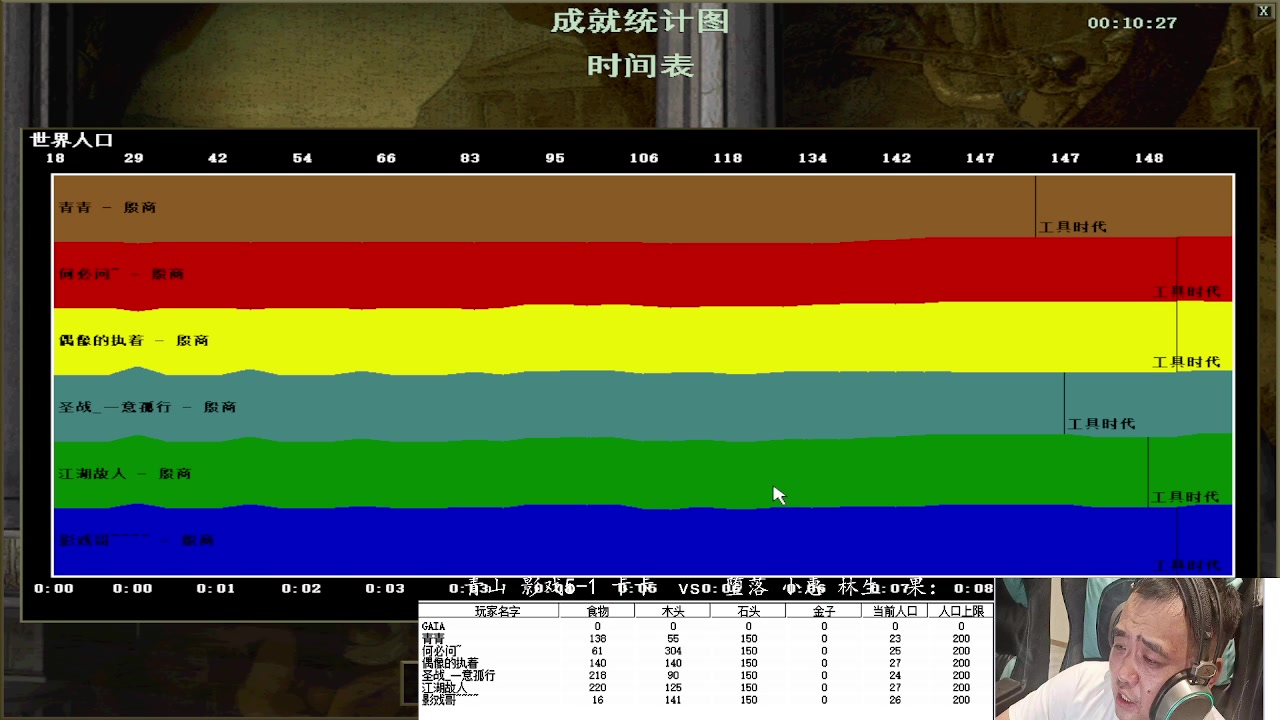Open the 成就统计图 header
Viewport: 1280px width, 720px height.
(640, 20)
